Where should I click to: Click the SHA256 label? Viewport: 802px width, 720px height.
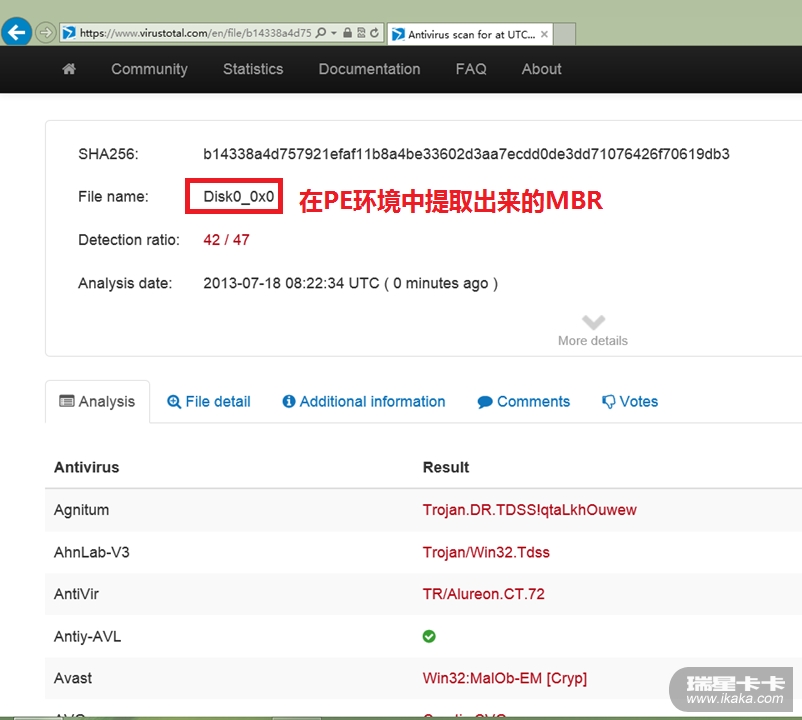(x=108, y=154)
